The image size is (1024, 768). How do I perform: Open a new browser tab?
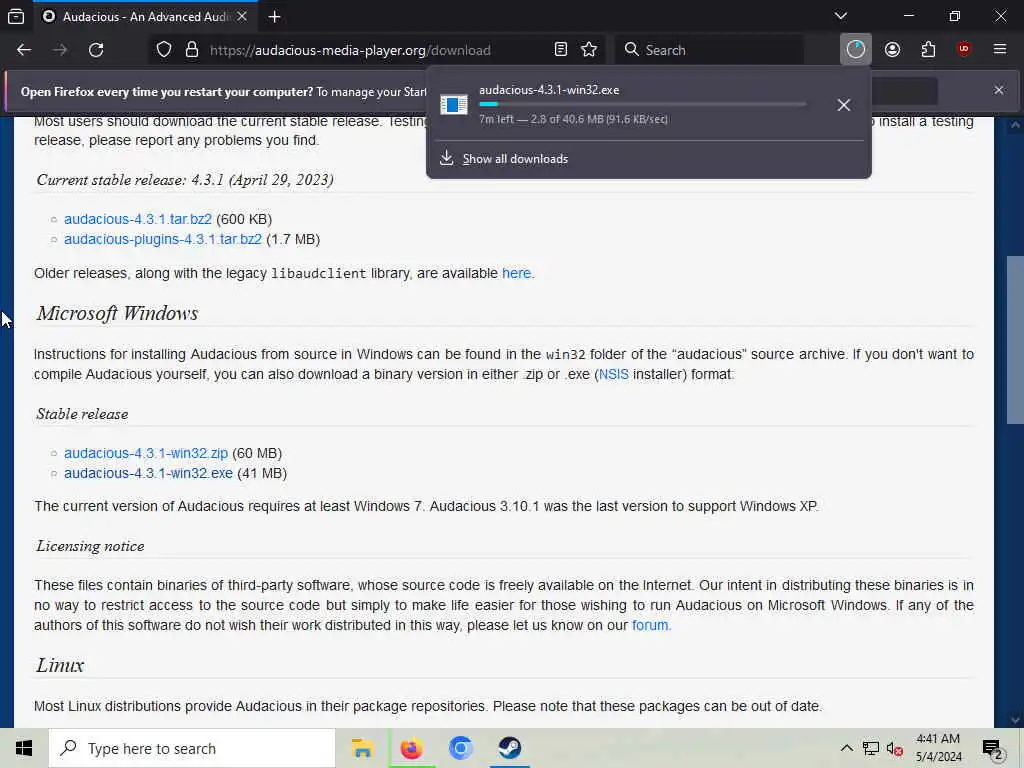[274, 16]
